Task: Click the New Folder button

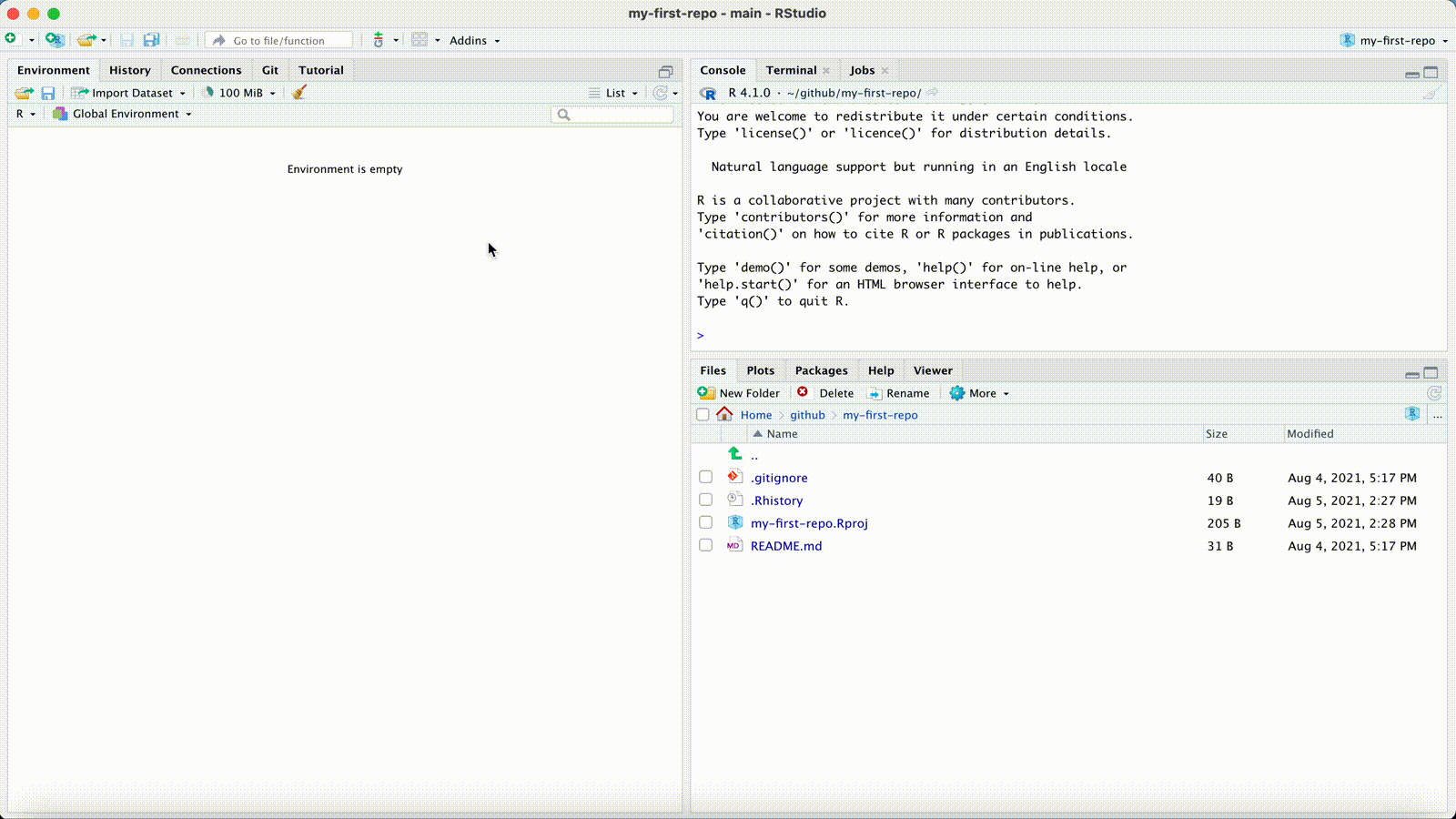Action: click(x=739, y=393)
